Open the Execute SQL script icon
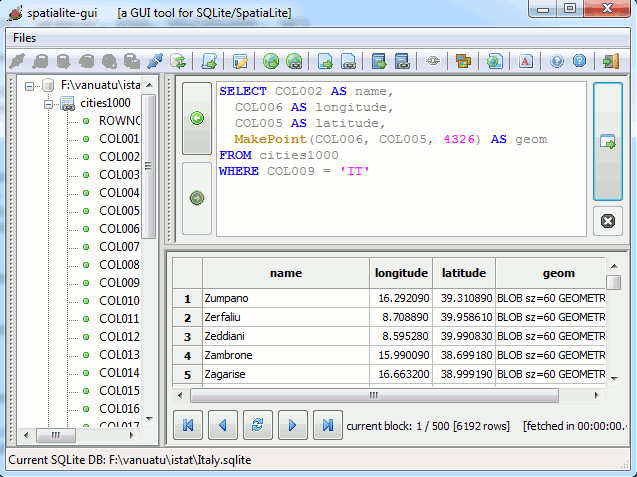 coord(210,61)
